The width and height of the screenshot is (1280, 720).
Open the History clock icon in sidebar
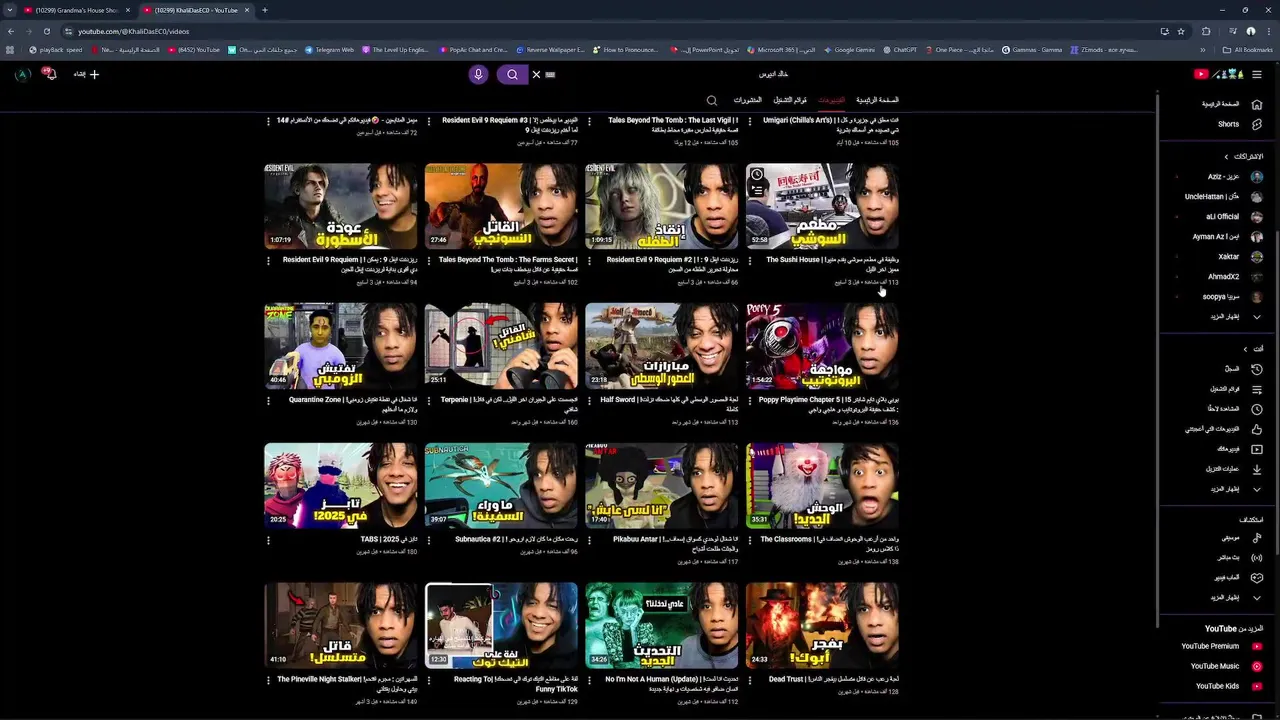point(1257,369)
